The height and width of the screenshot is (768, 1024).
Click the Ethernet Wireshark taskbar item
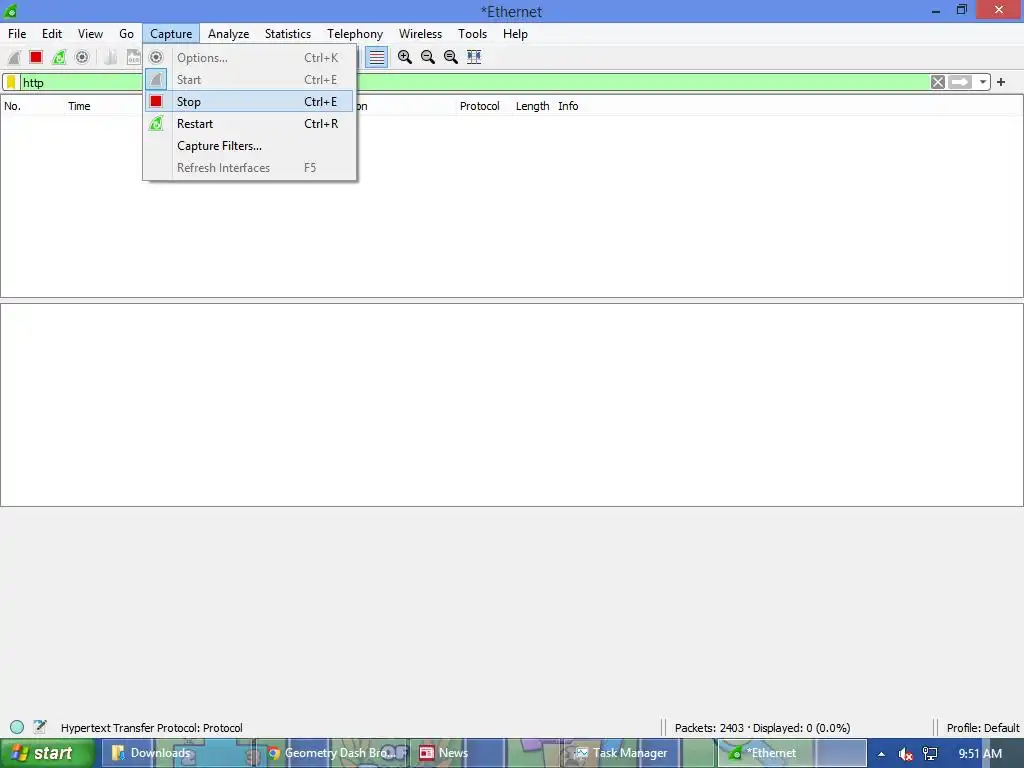click(792, 754)
